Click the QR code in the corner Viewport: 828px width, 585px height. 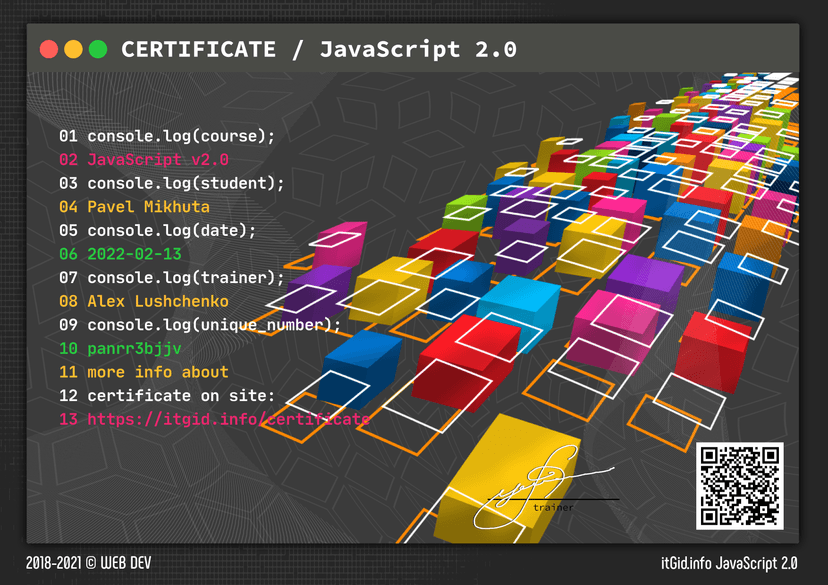741,486
